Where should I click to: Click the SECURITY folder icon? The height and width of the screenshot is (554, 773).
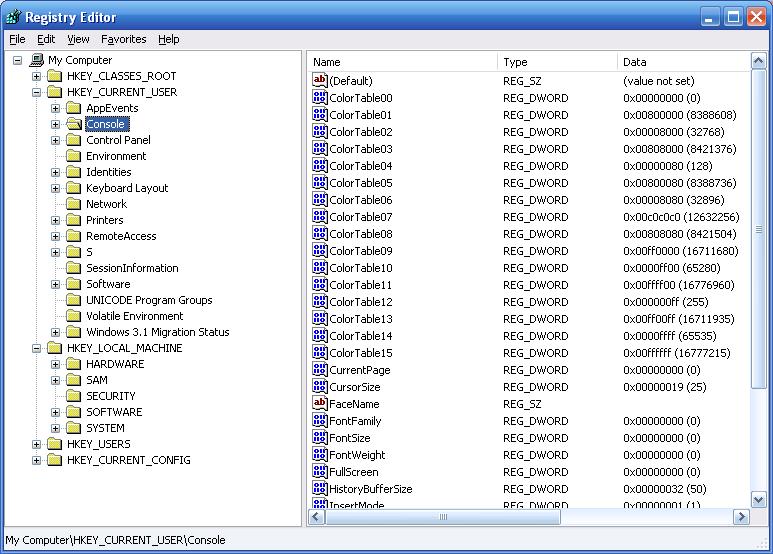click(73, 396)
